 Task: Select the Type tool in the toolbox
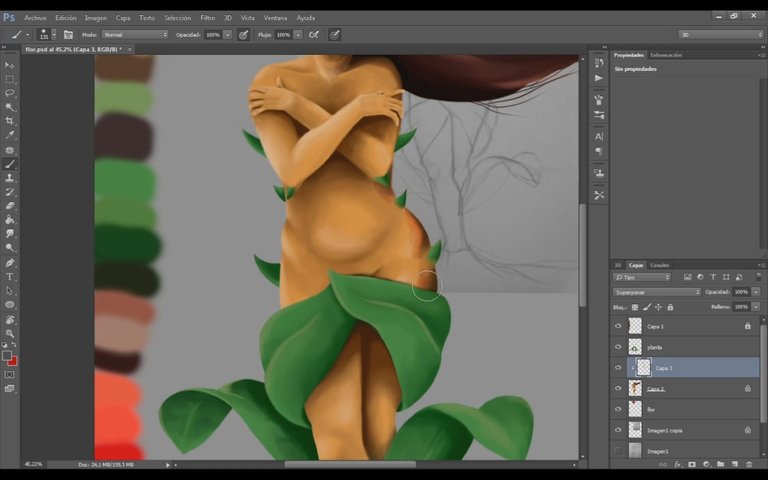tap(9, 277)
